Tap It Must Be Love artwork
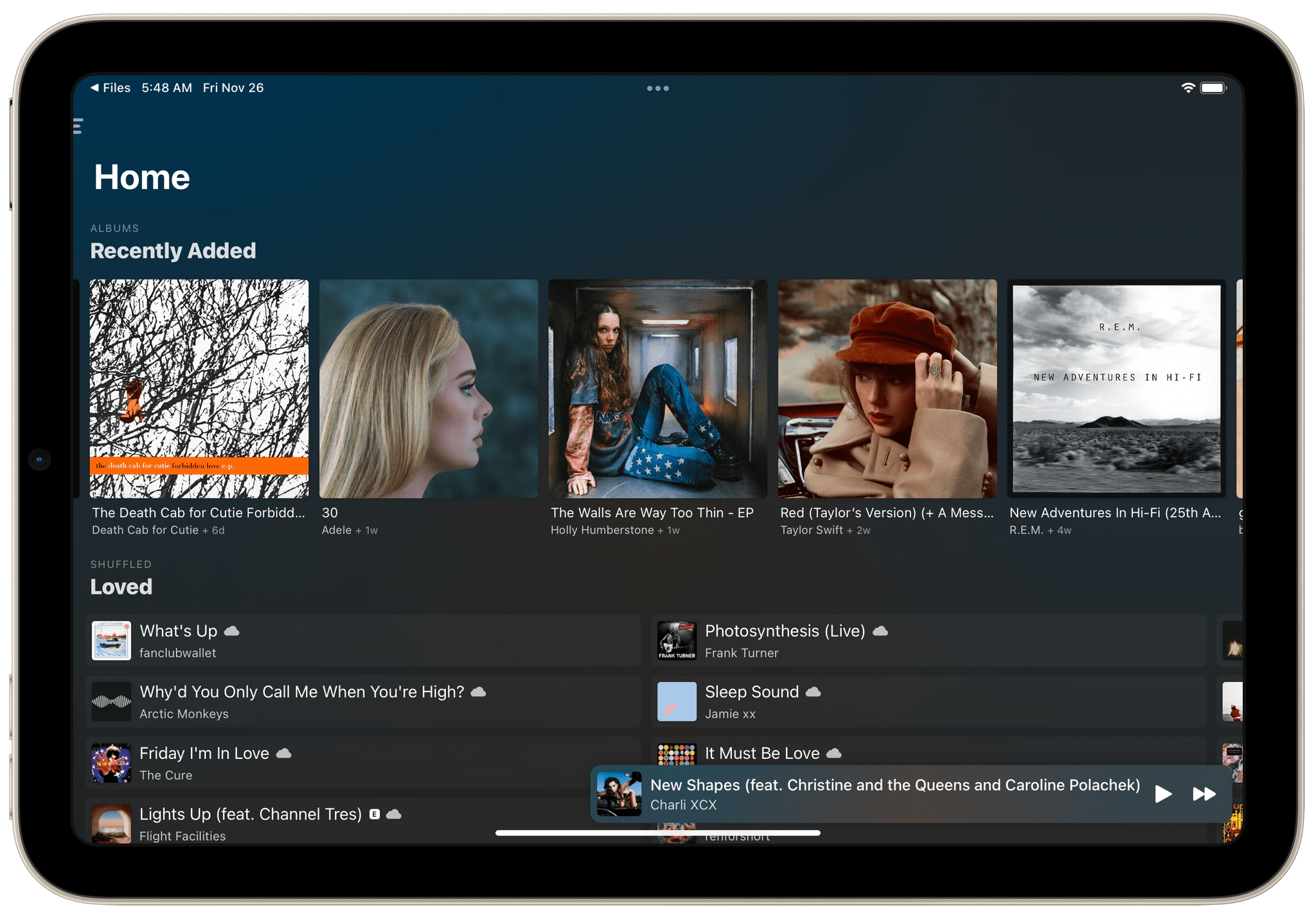1316x919 pixels. pos(677,754)
